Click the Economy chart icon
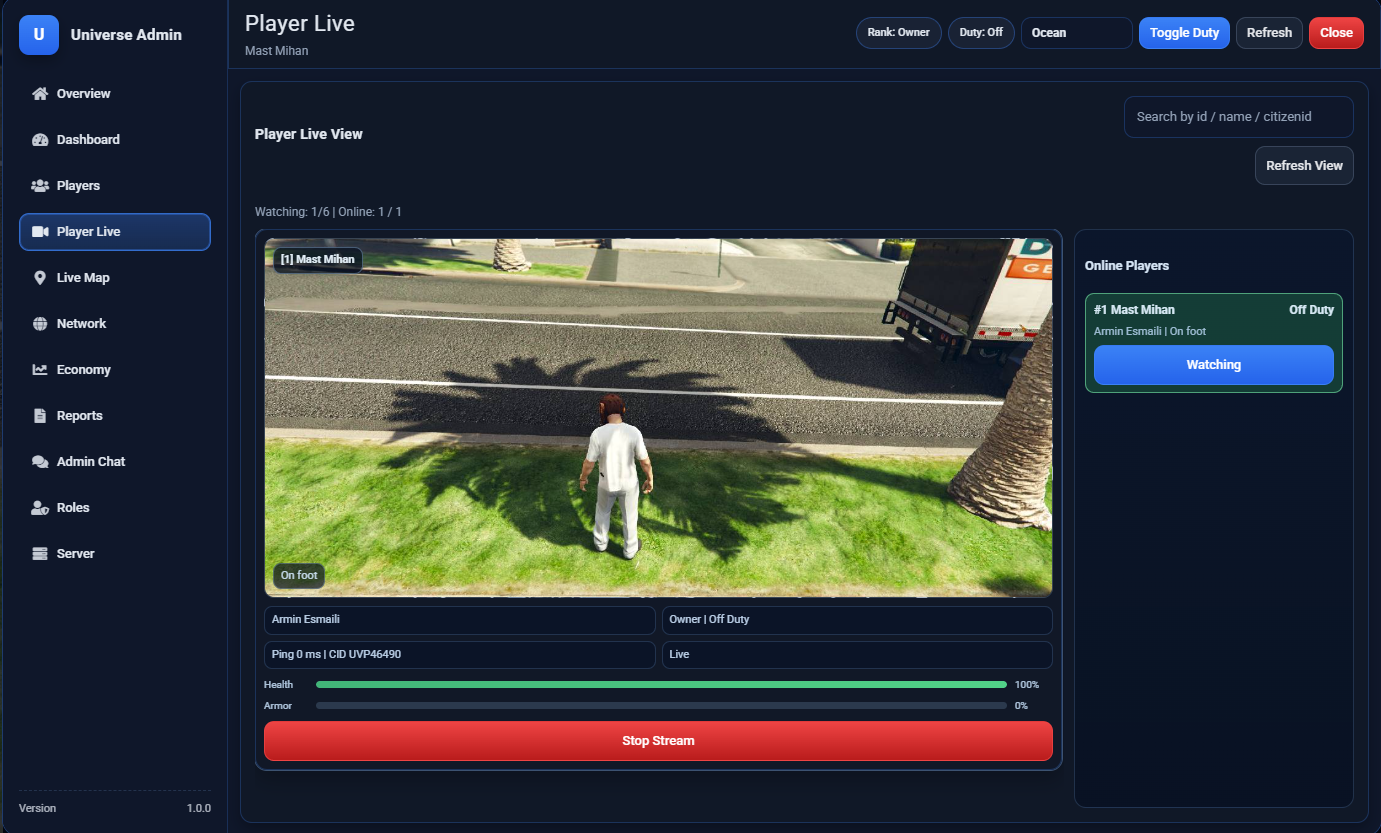Image resolution: width=1381 pixels, height=833 pixels. tap(40, 370)
